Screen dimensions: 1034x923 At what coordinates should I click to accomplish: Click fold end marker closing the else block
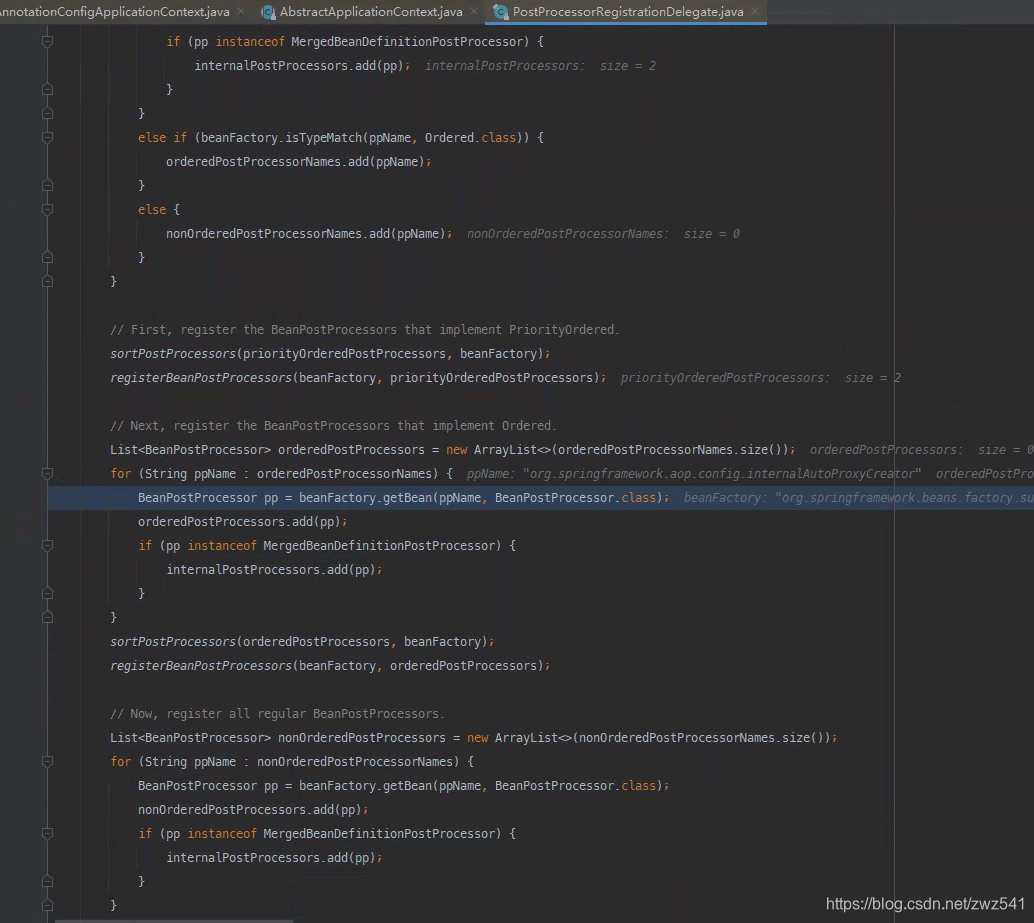pyautogui.click(x=47, y=257)
